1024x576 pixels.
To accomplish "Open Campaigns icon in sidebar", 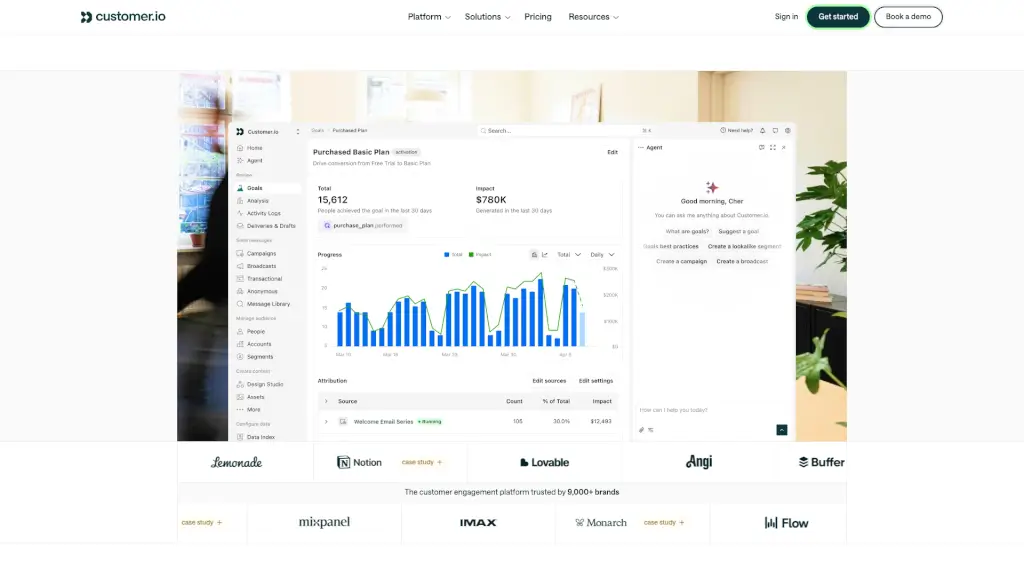I will tap(240, 253).
